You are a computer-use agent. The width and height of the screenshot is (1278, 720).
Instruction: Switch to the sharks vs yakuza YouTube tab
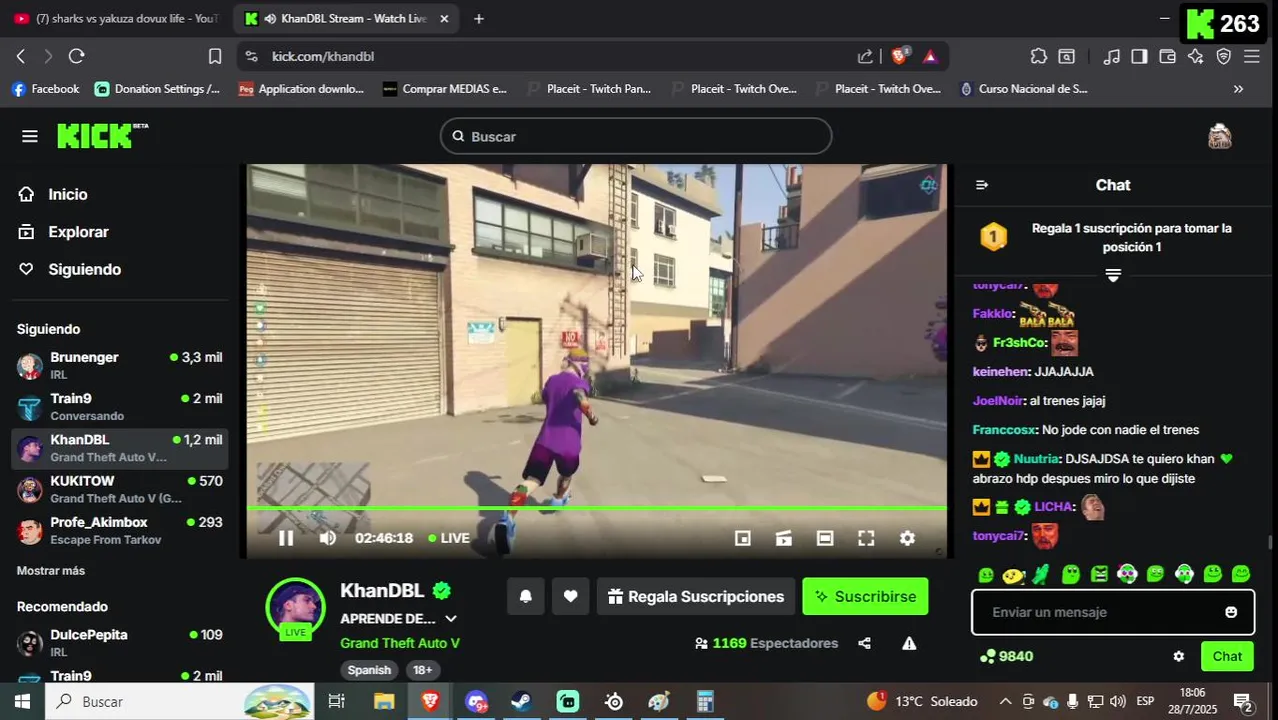118,18
